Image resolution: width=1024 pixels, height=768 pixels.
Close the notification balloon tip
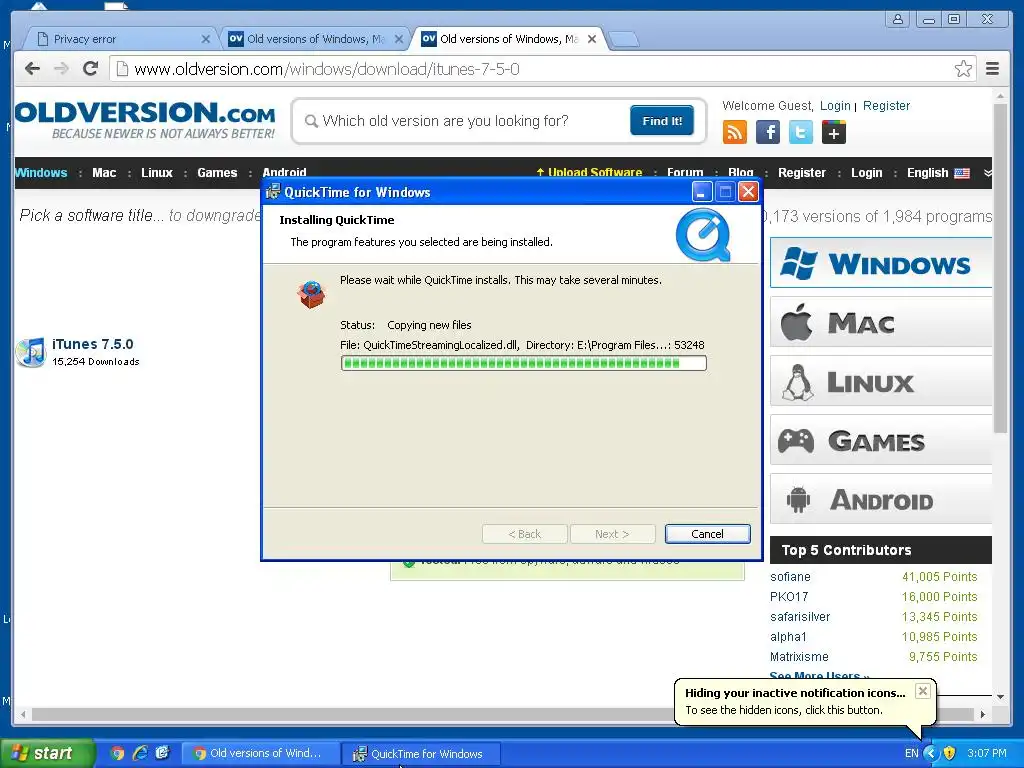[x=922, y=691]
